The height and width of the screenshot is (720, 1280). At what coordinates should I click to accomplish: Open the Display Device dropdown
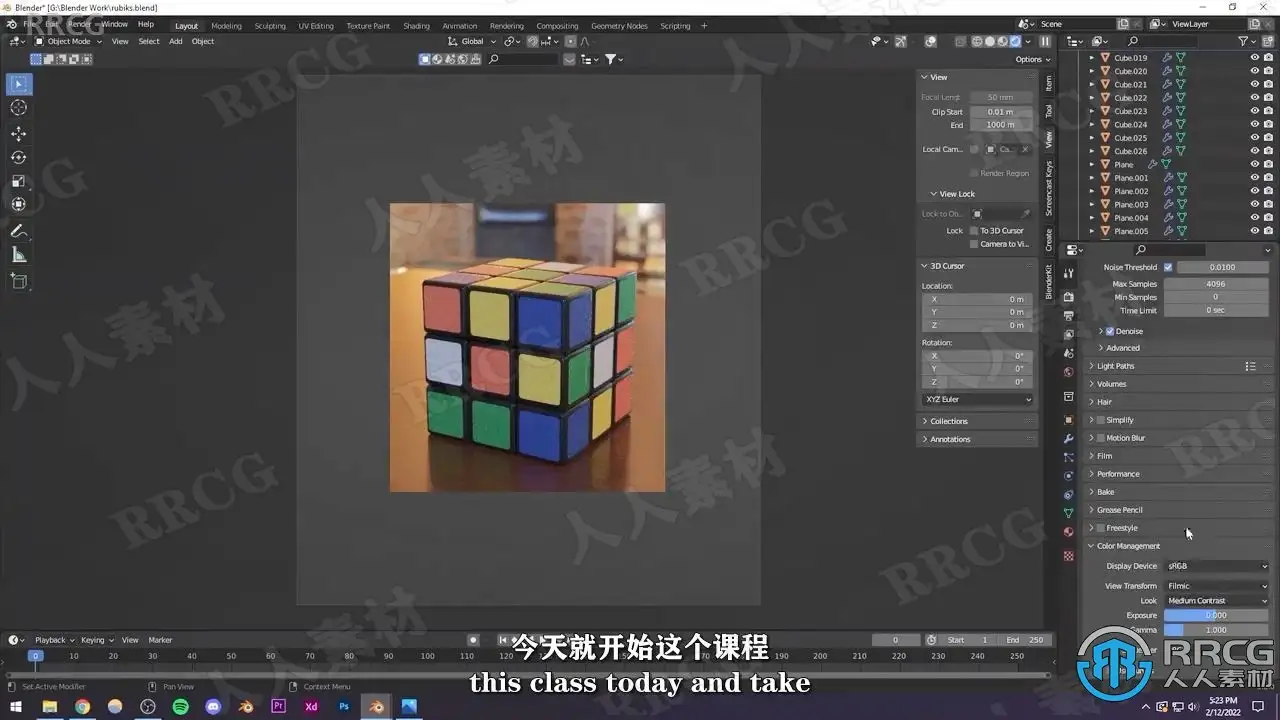point(1217,566)
